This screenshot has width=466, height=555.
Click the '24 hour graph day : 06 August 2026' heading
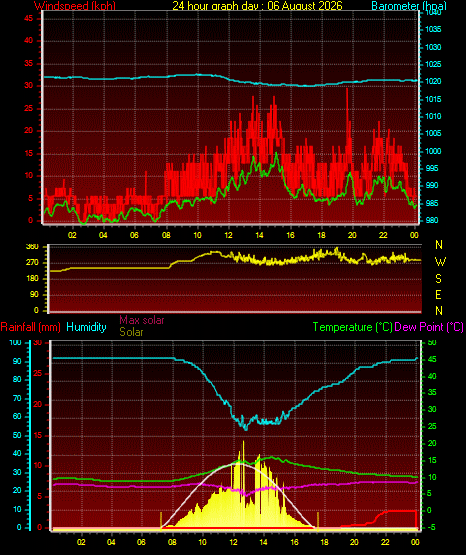point(257,6)
